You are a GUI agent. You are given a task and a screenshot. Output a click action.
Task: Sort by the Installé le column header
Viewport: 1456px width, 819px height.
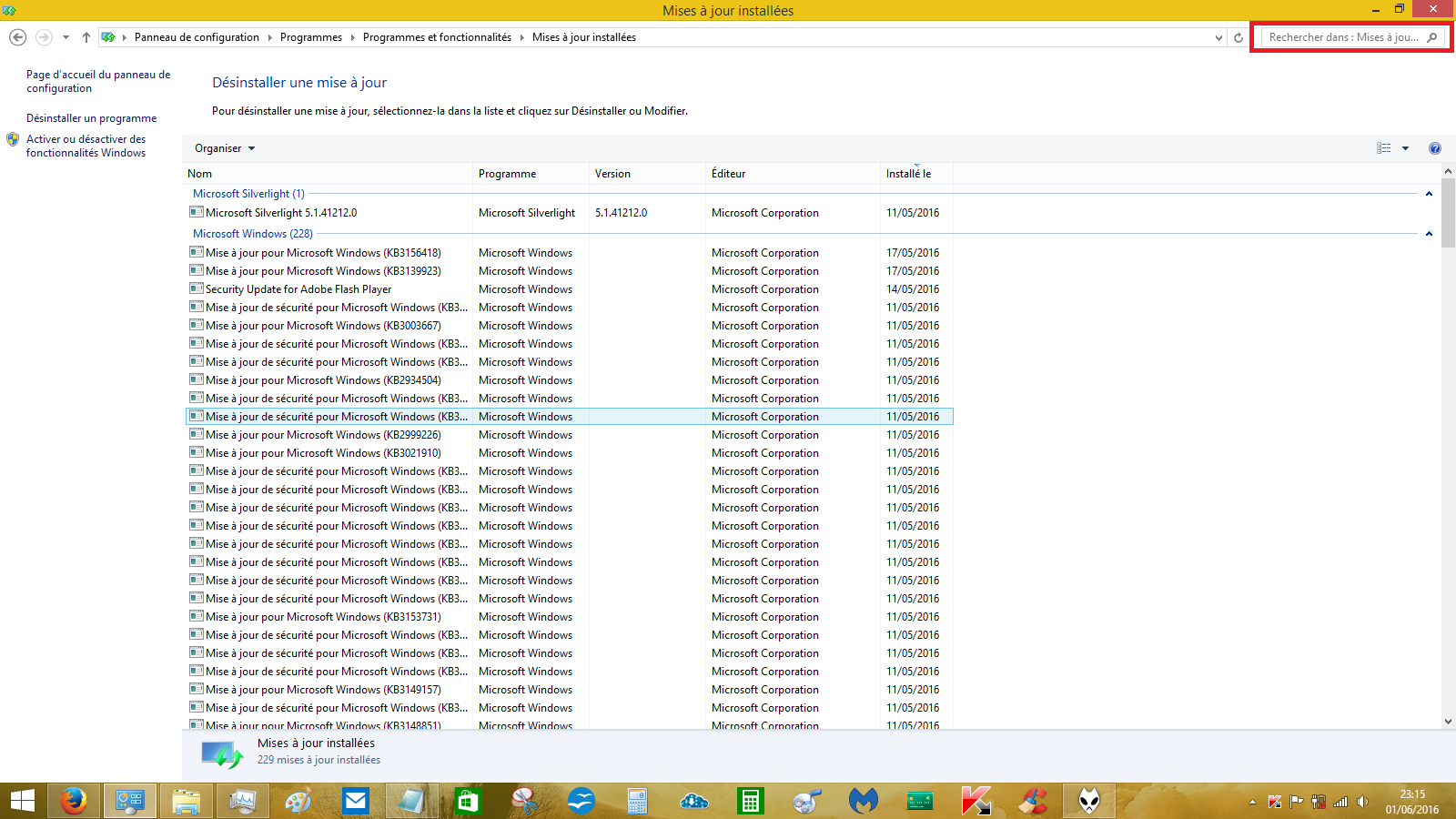(x=909, y=174)
